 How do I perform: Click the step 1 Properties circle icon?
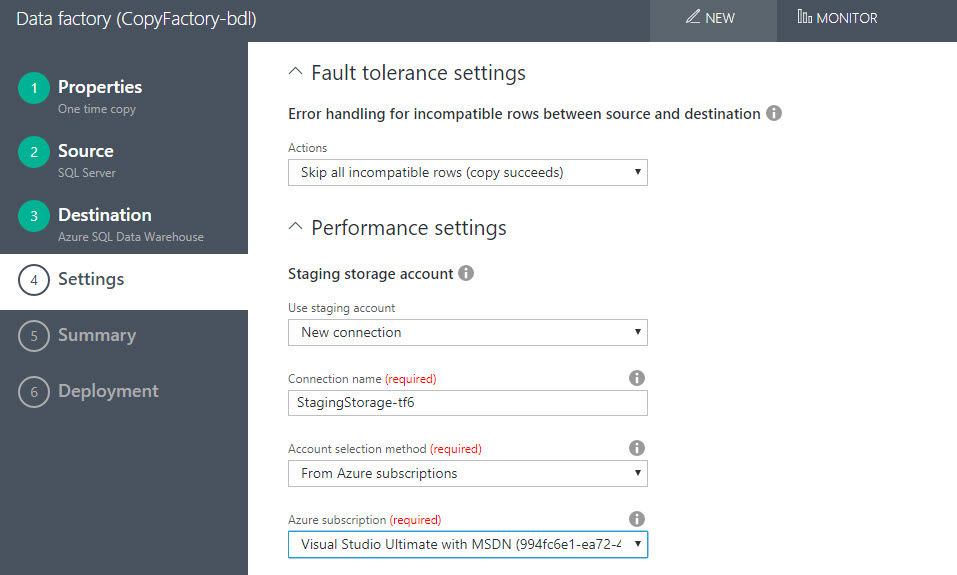coord(34,89)
